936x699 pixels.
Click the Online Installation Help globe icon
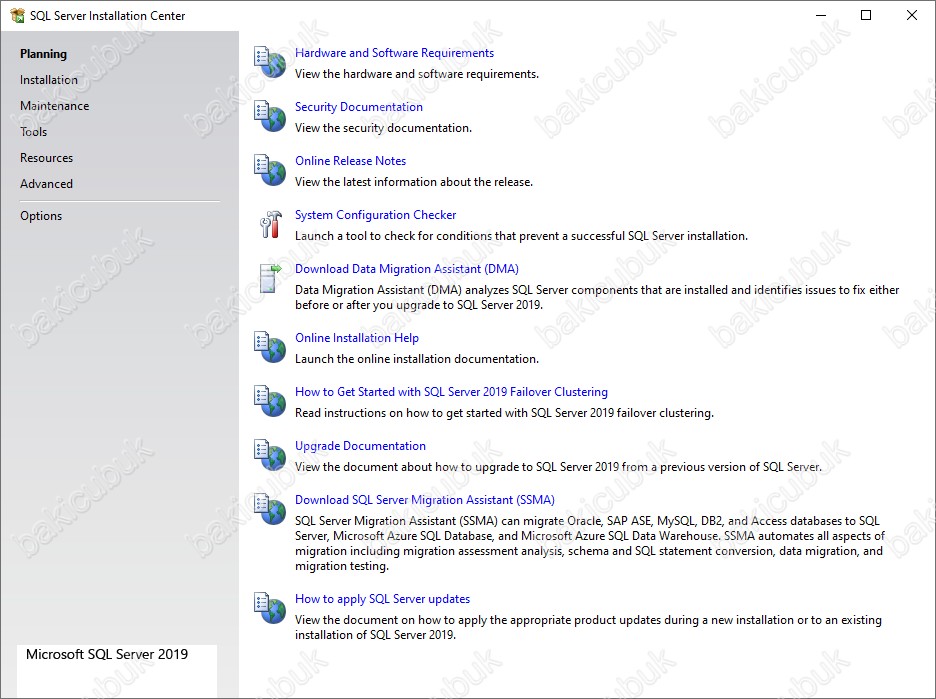[270, 347]
